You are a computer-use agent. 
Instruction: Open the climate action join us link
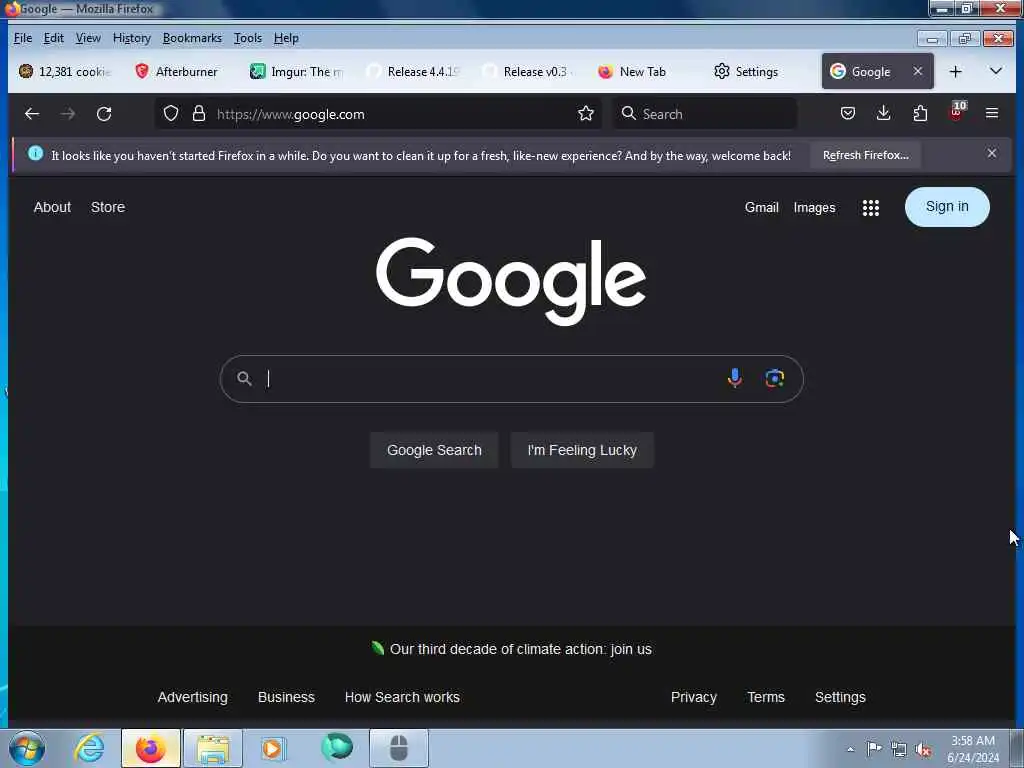(520, 649)
